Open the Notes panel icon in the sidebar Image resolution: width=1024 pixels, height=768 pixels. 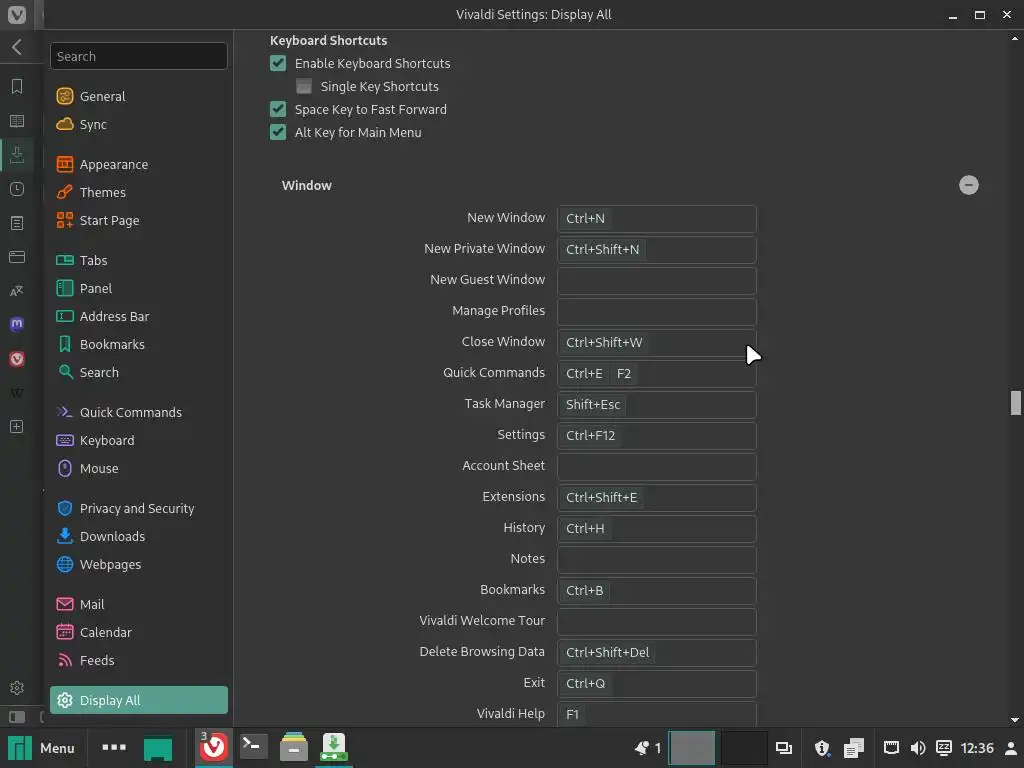click(x=17, y=223)
